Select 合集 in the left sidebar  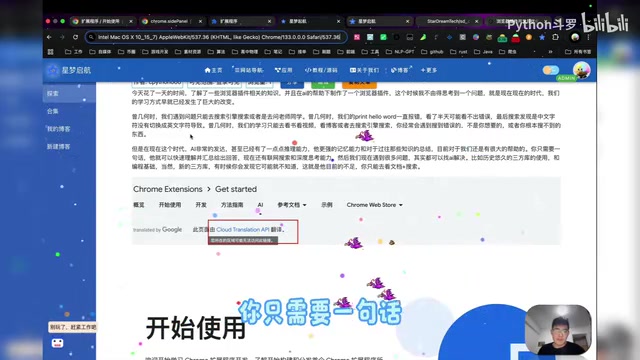tap(53, 111)
